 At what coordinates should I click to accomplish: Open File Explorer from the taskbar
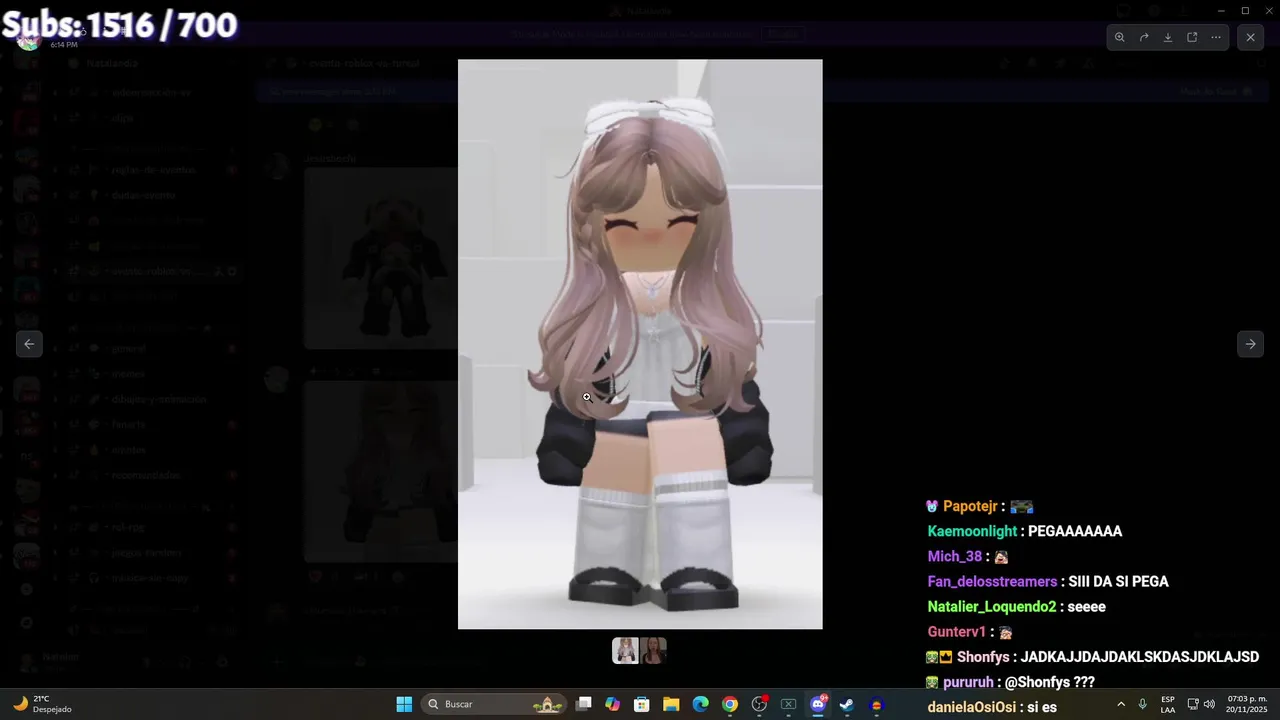[x=671, y=704]
